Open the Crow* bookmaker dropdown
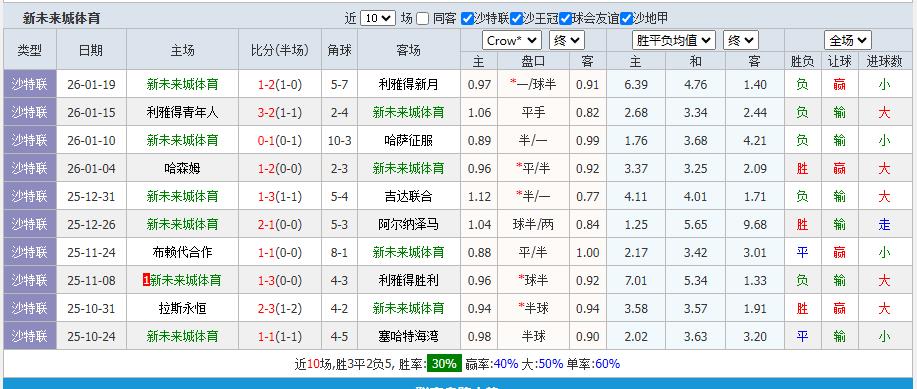The height and width of the screenshot is (389, 917). point(512,40)
